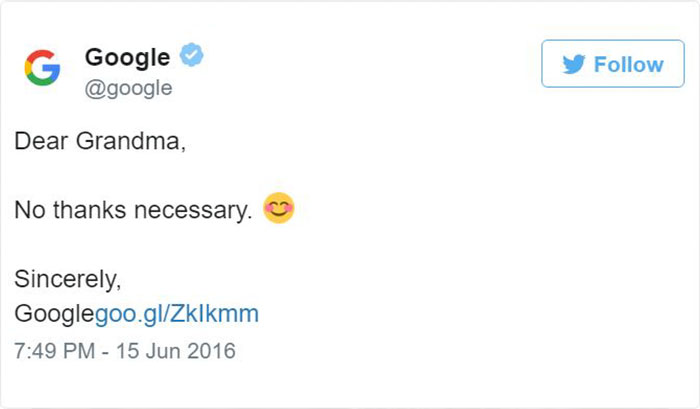Open the goo.gl/ZkIkmm short link
The height and width of the screenshot is (409, 700).
tap(176, 314)
